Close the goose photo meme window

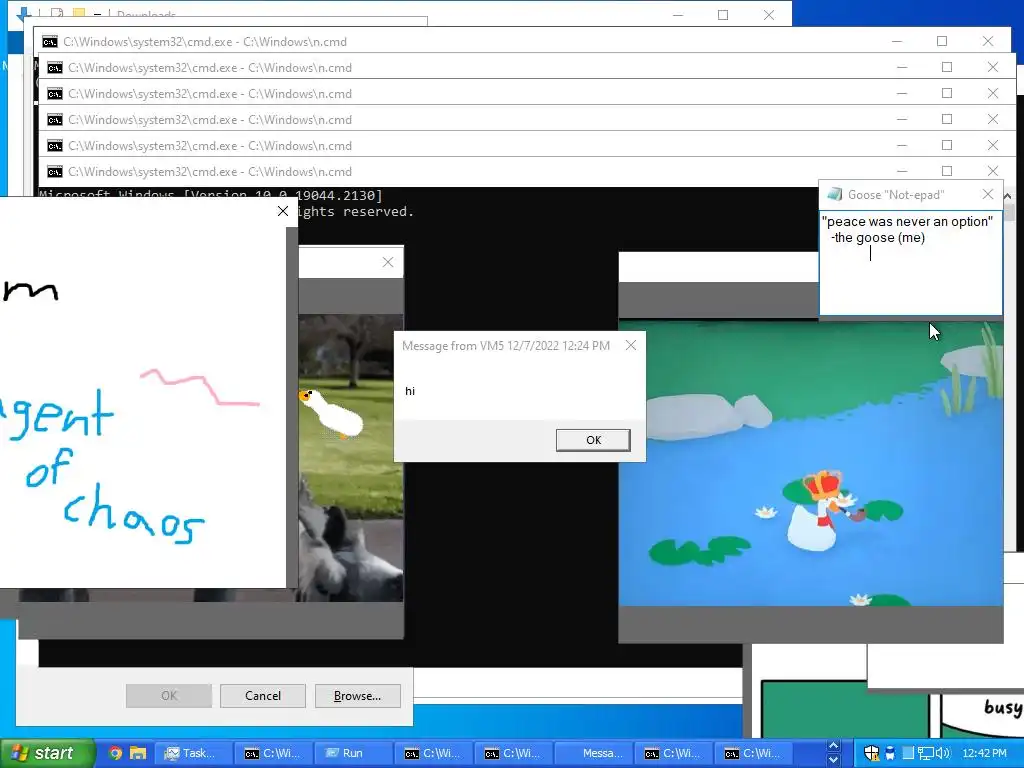pyautogui.click(x=388, y=263)
